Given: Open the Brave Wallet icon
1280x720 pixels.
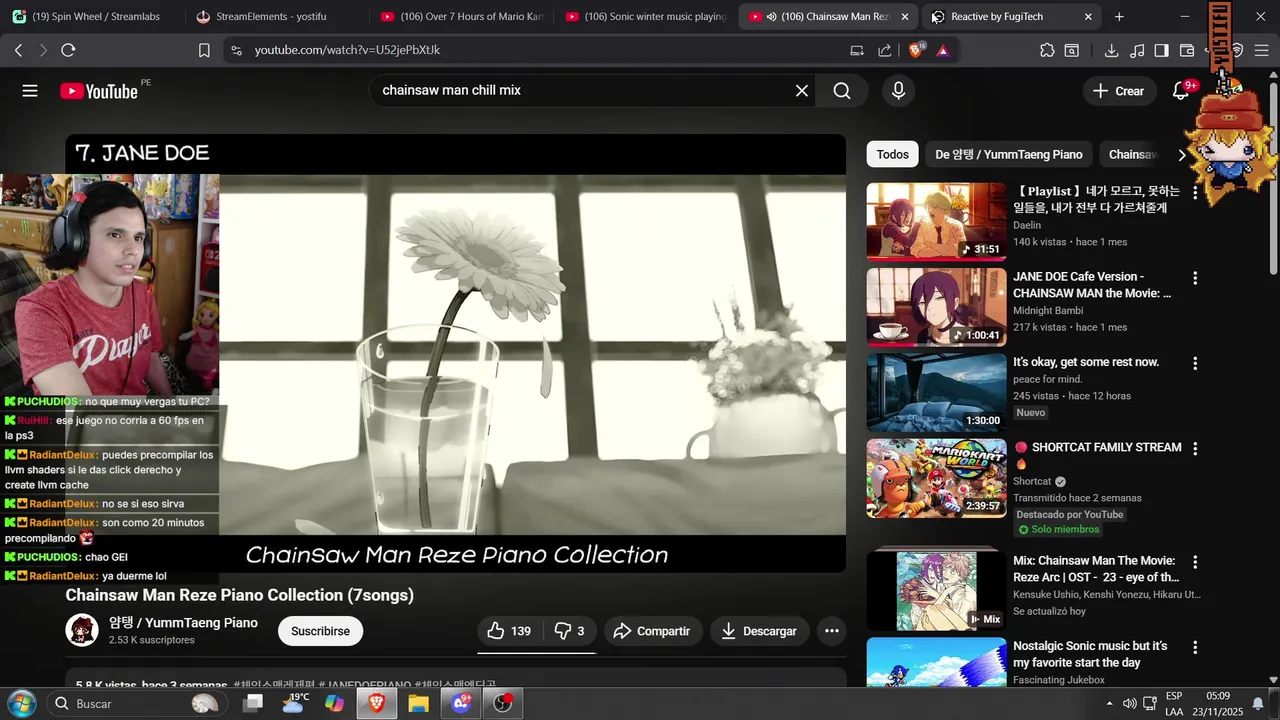Looking at the screenshot, I should point(1187,50).
